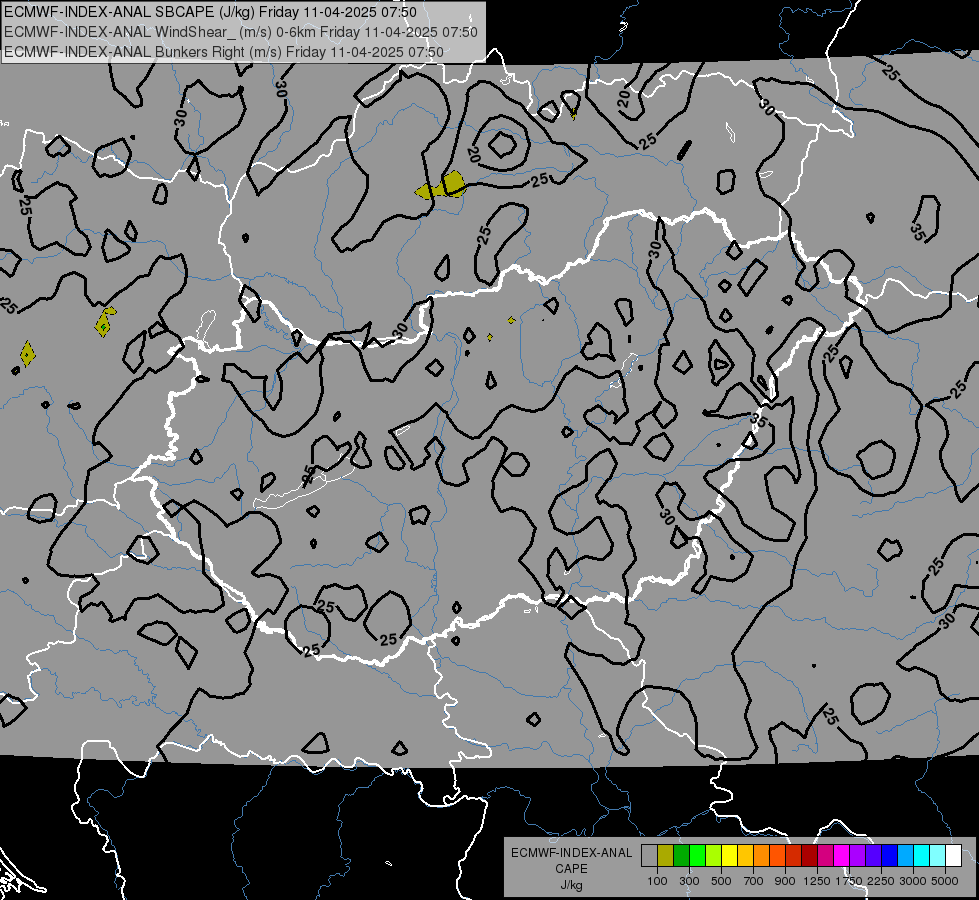Screen dimensions: 979x900
Task: Pick the dark green legend swatch
Action: click(682, 856)
